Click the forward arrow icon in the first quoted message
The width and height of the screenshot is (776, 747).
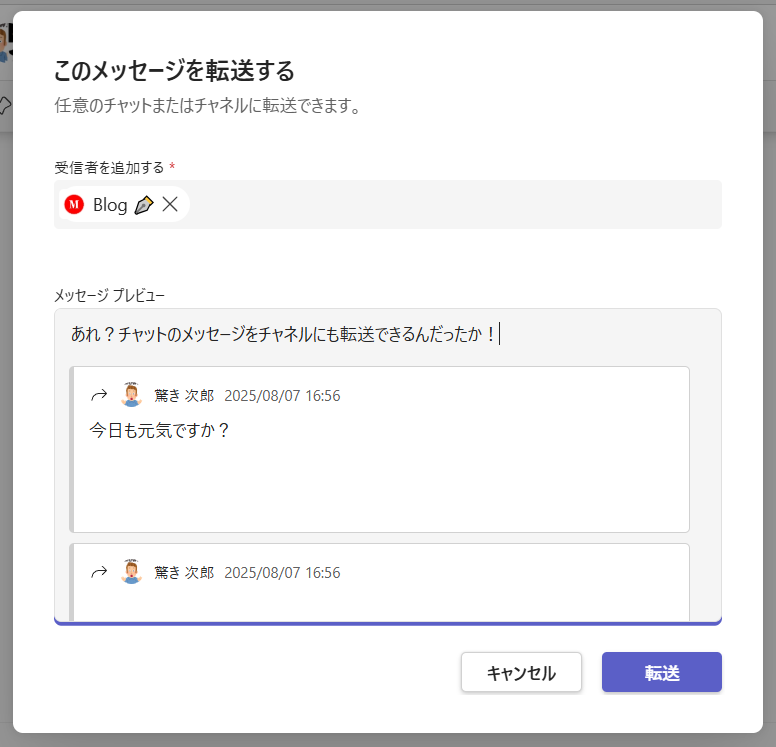pos(99,395)
